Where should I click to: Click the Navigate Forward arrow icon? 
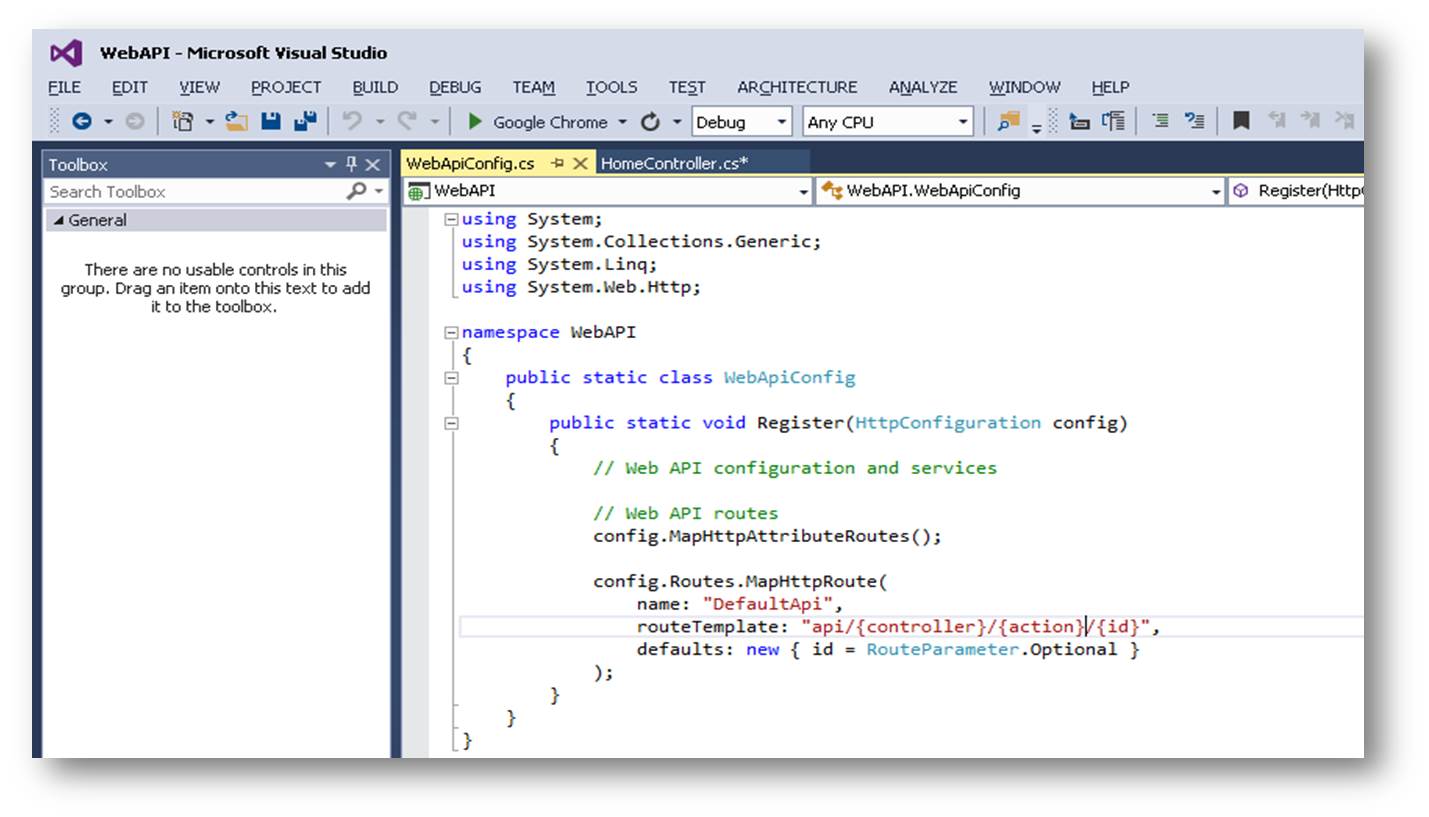(x=134, y=122)
